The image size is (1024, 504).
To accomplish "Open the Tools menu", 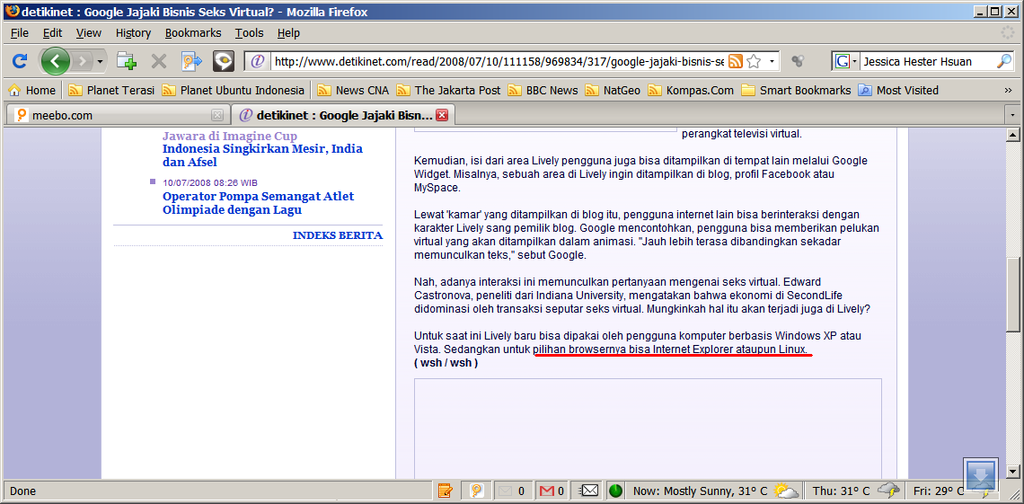I will point(249,33).
